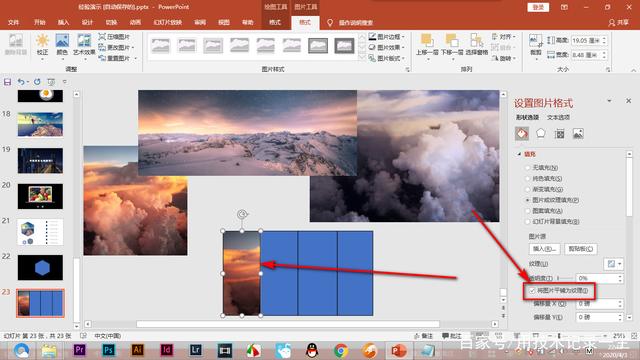
Task: Open the Align (对齐) dropdown
Action: pyautogui.click(x=504, y=37)
